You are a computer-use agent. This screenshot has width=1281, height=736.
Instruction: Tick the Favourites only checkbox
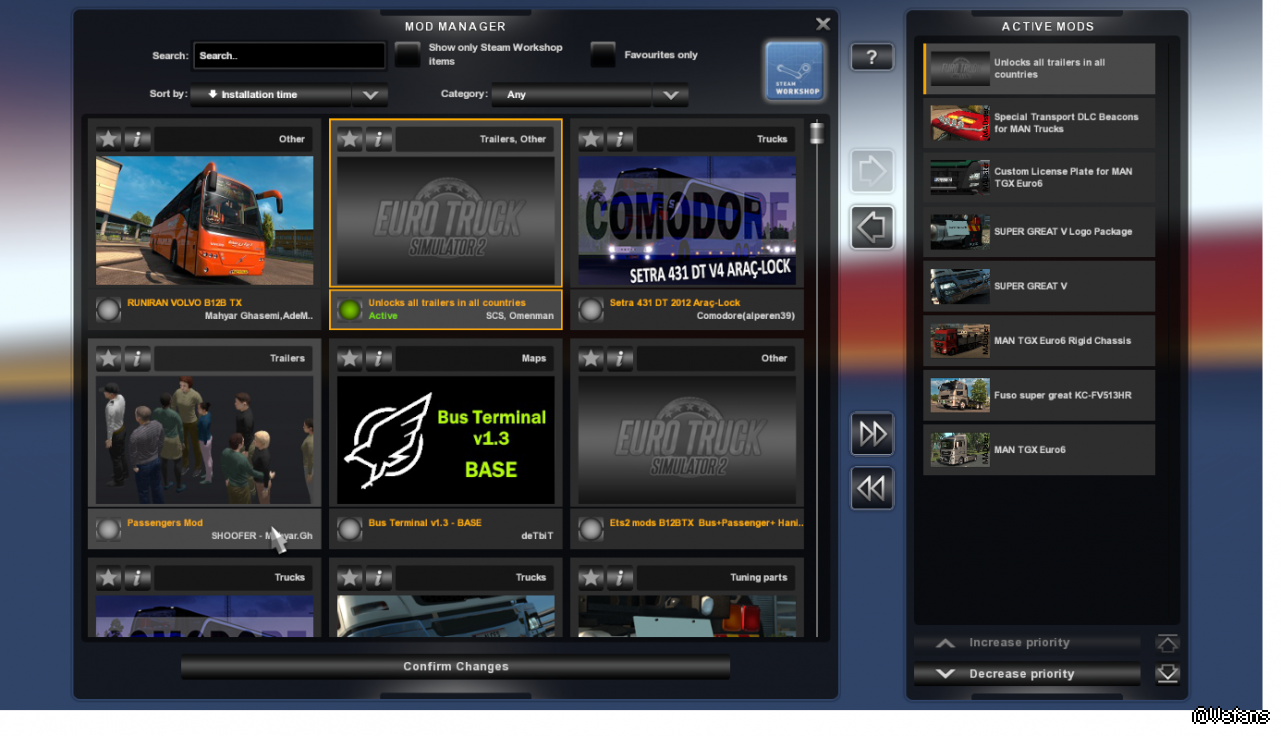point(603,55)
